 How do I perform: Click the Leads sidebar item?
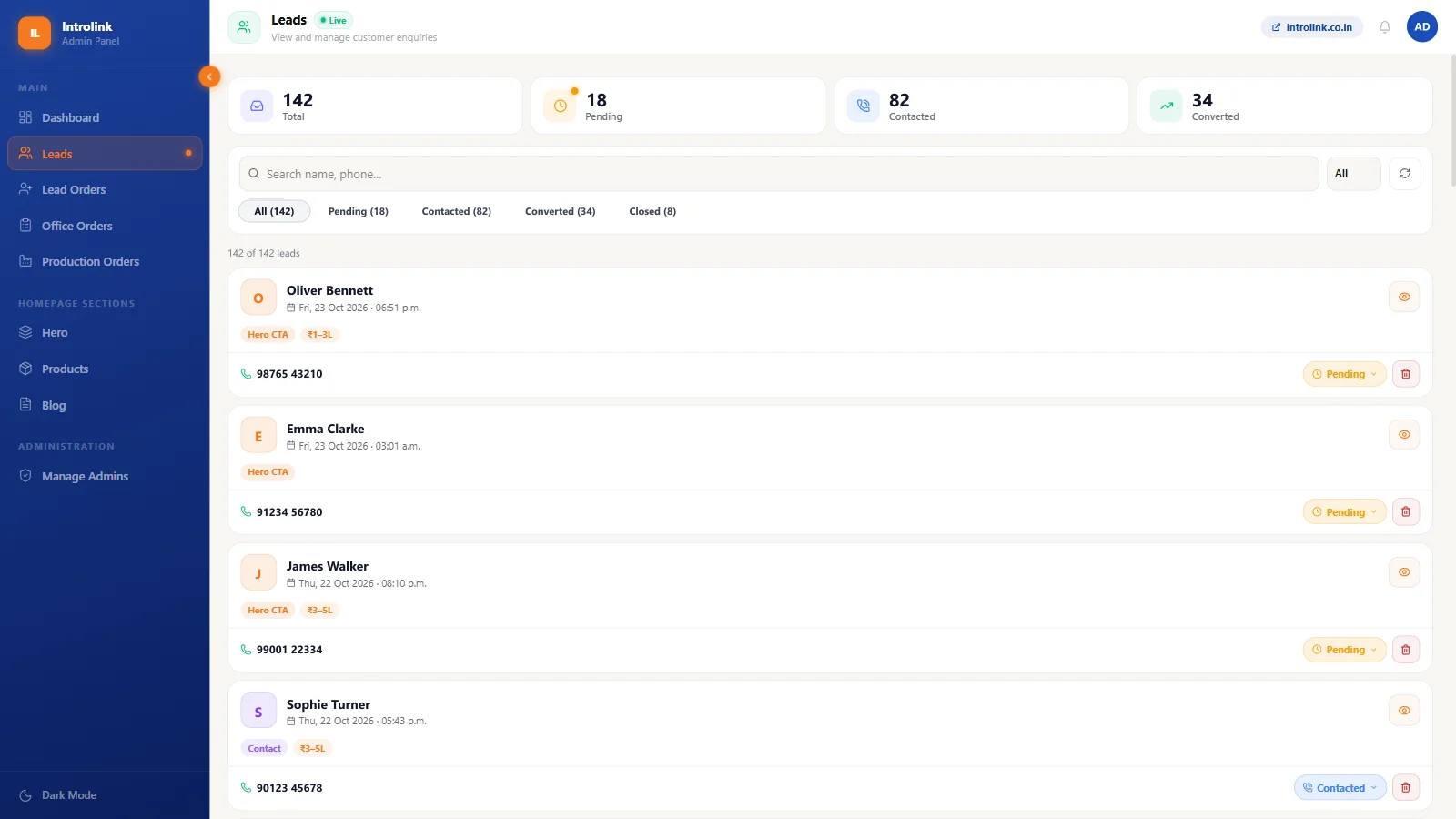tap(105, 154)
